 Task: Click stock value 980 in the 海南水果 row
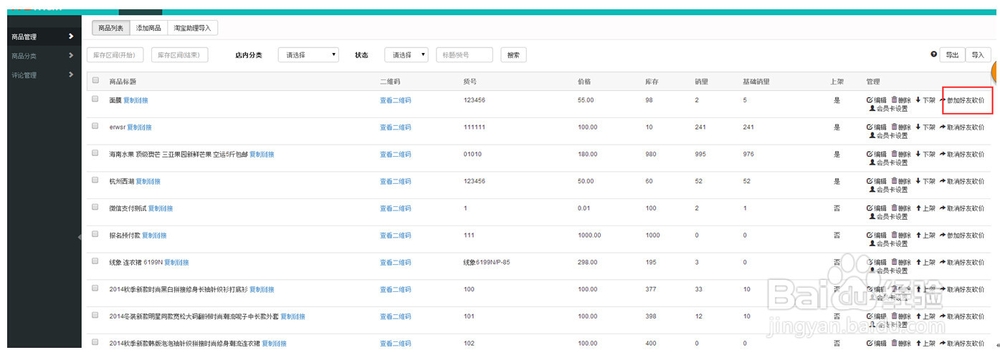coord(651,154)
